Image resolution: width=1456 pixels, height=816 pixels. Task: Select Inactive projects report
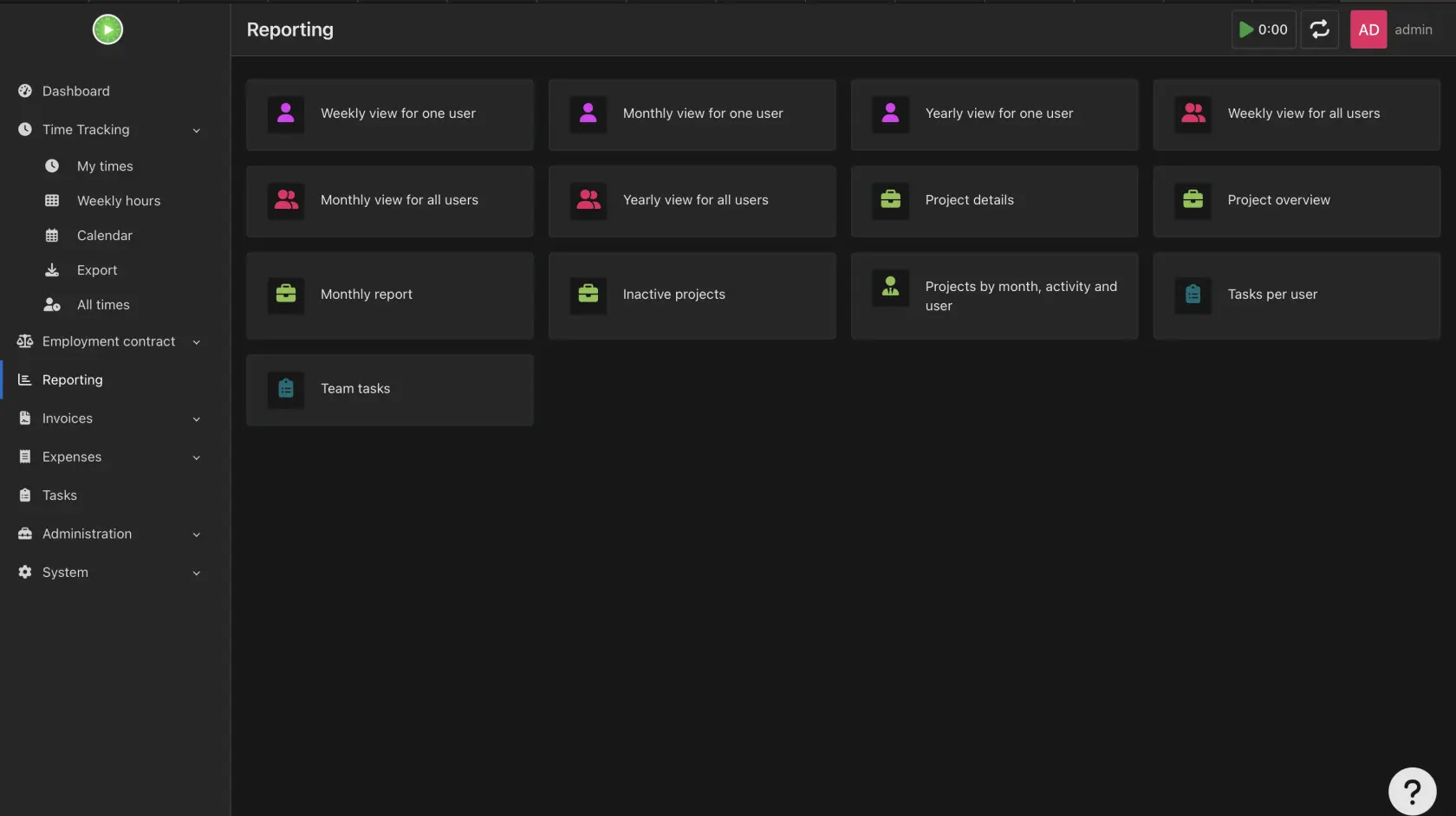click(692, 295)
